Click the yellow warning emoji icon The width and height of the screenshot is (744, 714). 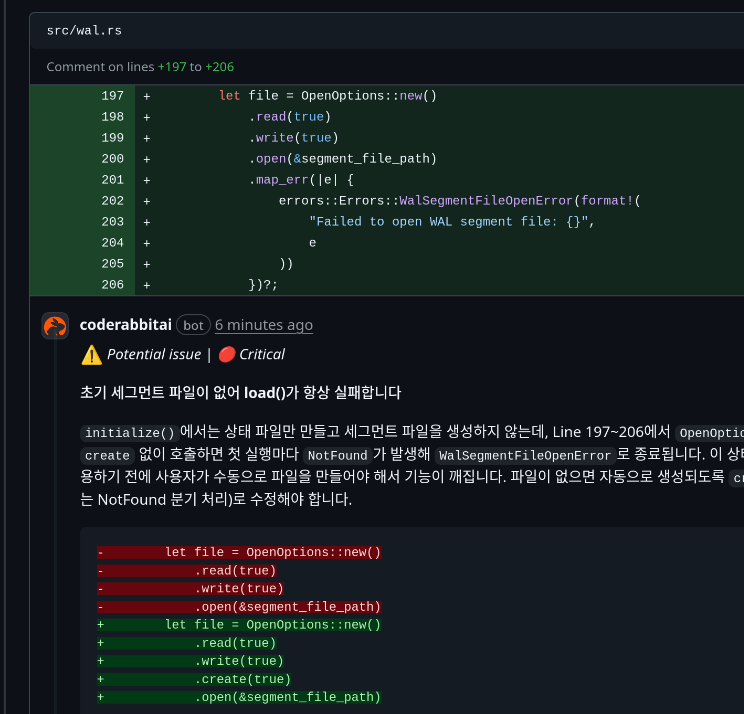click(92, 354)
